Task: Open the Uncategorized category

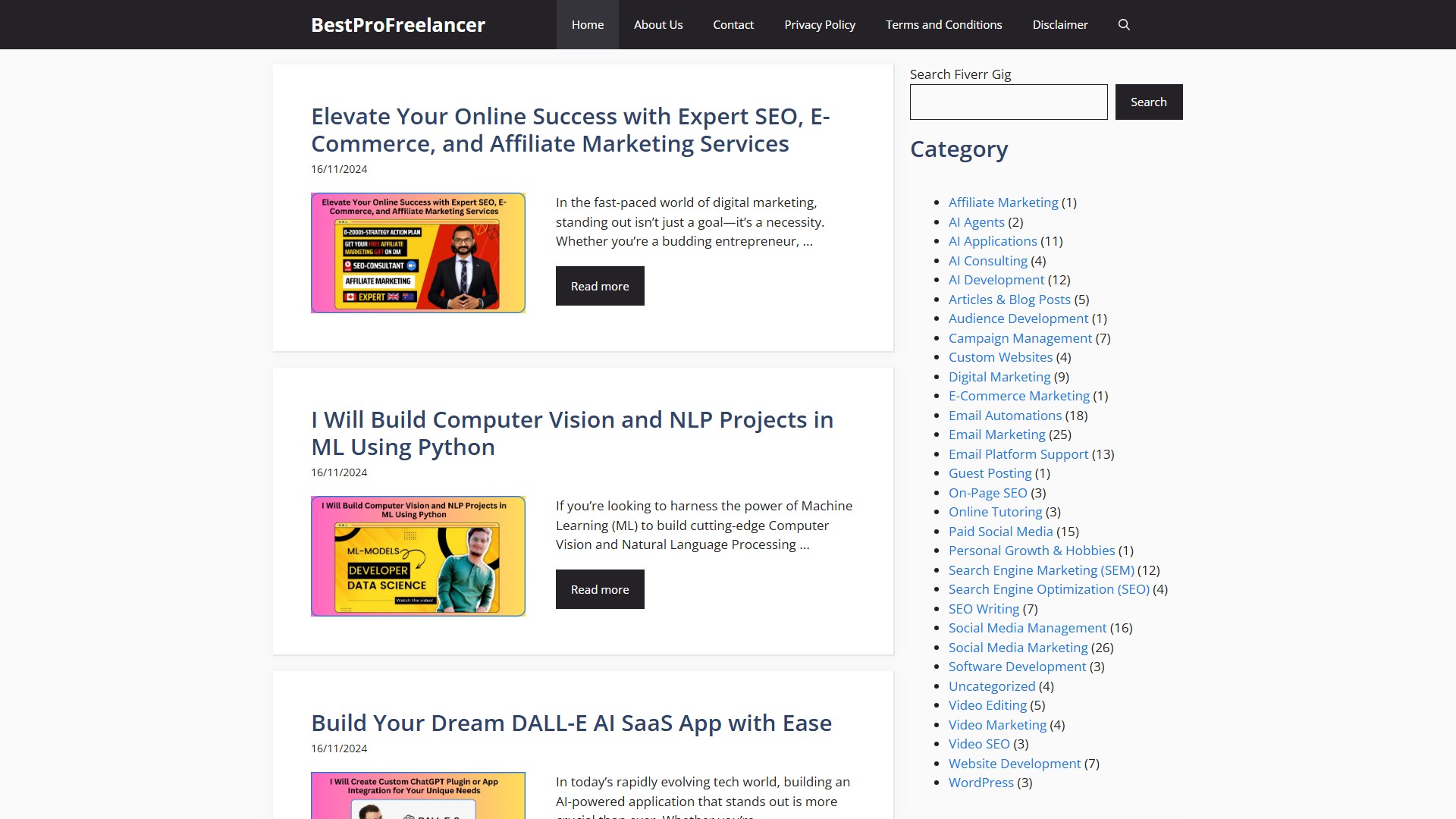Action: point(992,686)
